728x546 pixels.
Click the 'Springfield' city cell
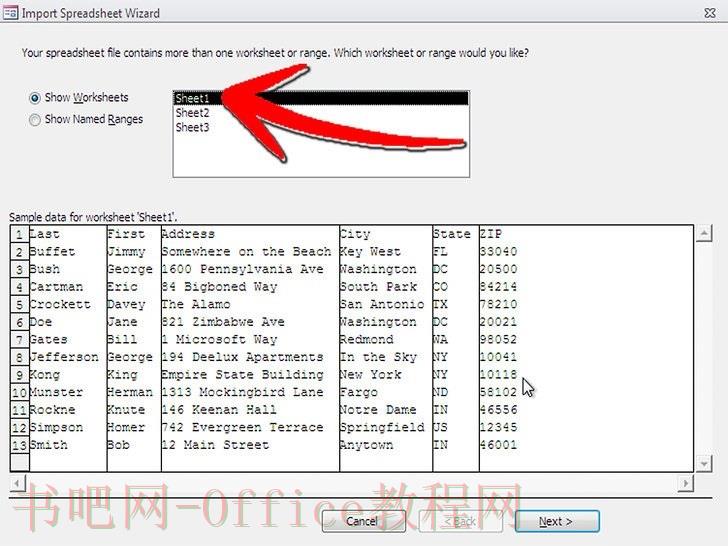[x=386, y=428]
